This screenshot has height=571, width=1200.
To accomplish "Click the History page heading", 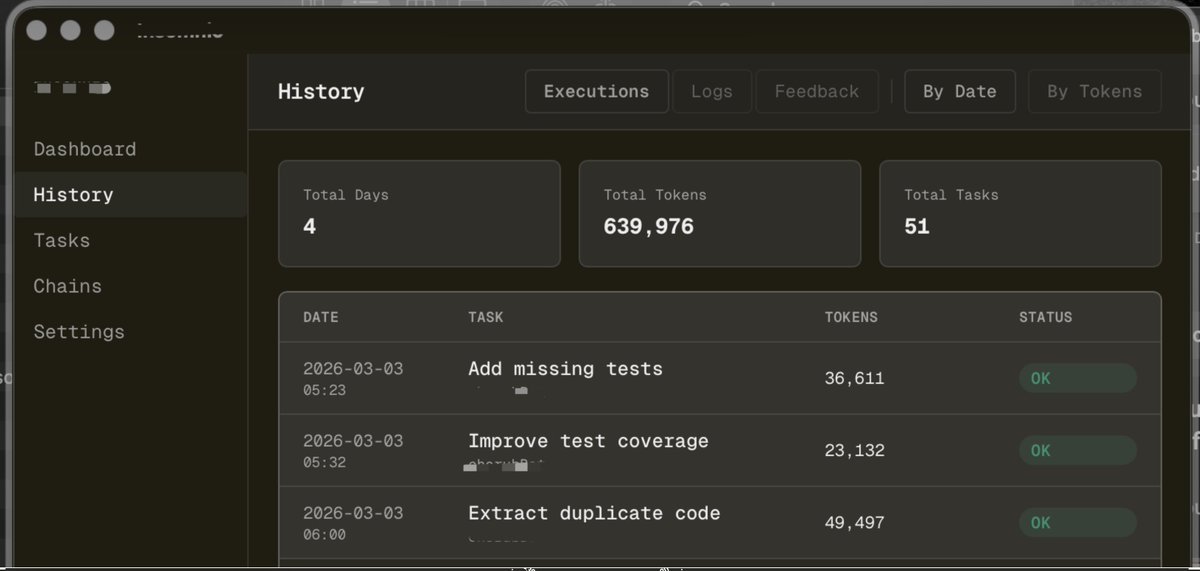I will [x=321, y=92].
